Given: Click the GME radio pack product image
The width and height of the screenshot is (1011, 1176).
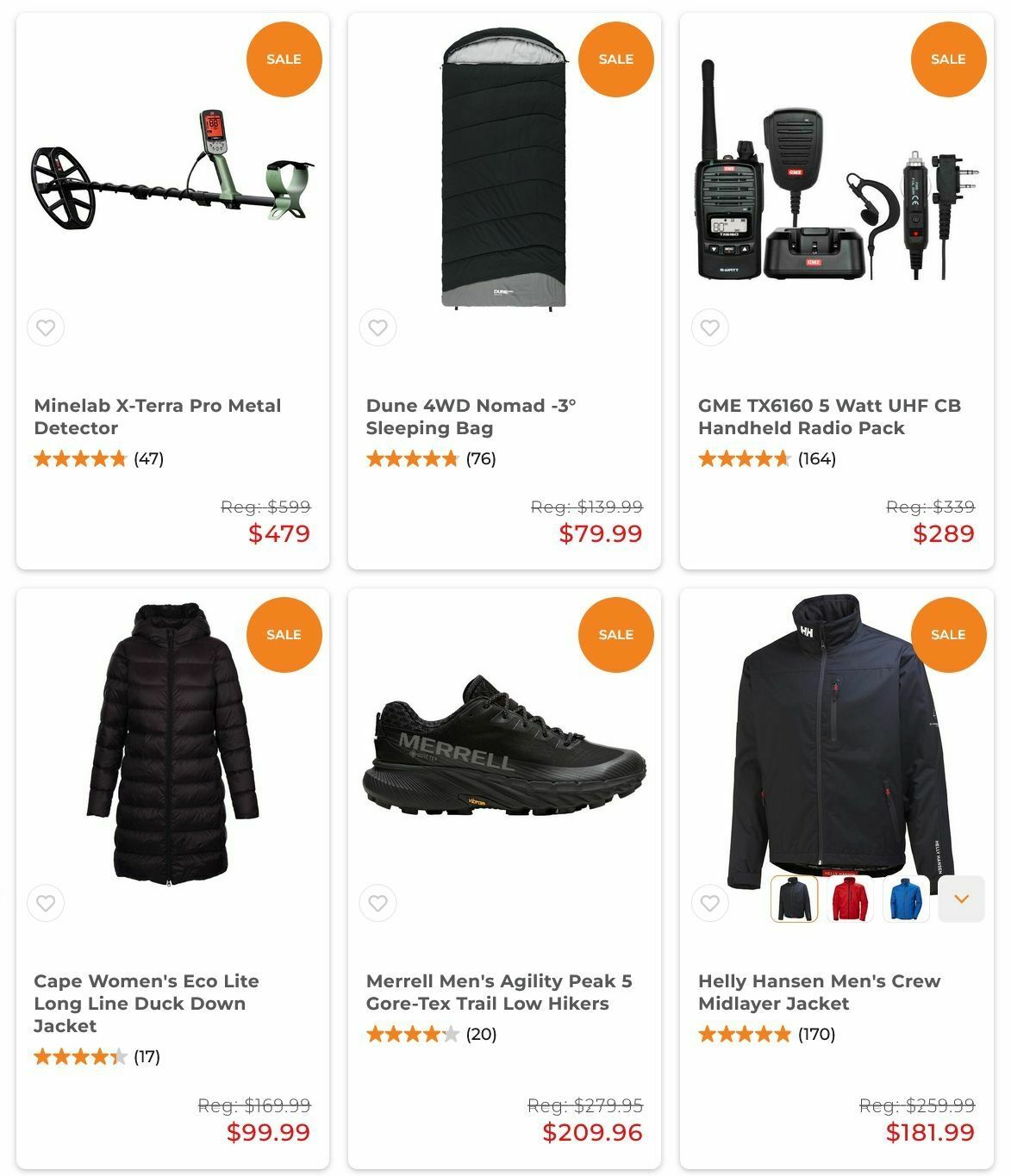Looking at the screenshot, I should point(836,171).
